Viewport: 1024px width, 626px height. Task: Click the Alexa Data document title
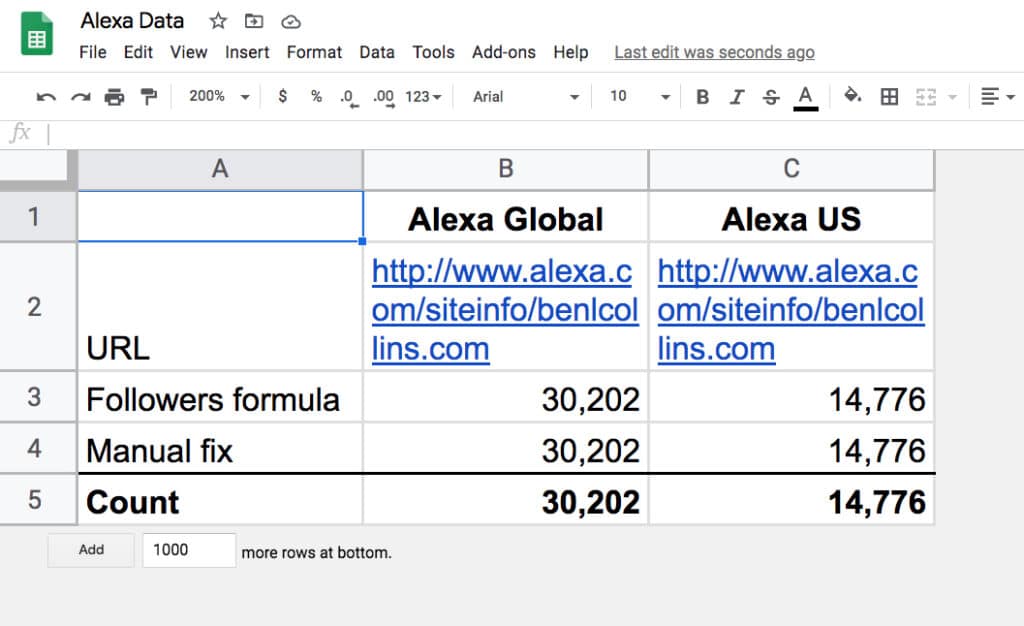132,21
